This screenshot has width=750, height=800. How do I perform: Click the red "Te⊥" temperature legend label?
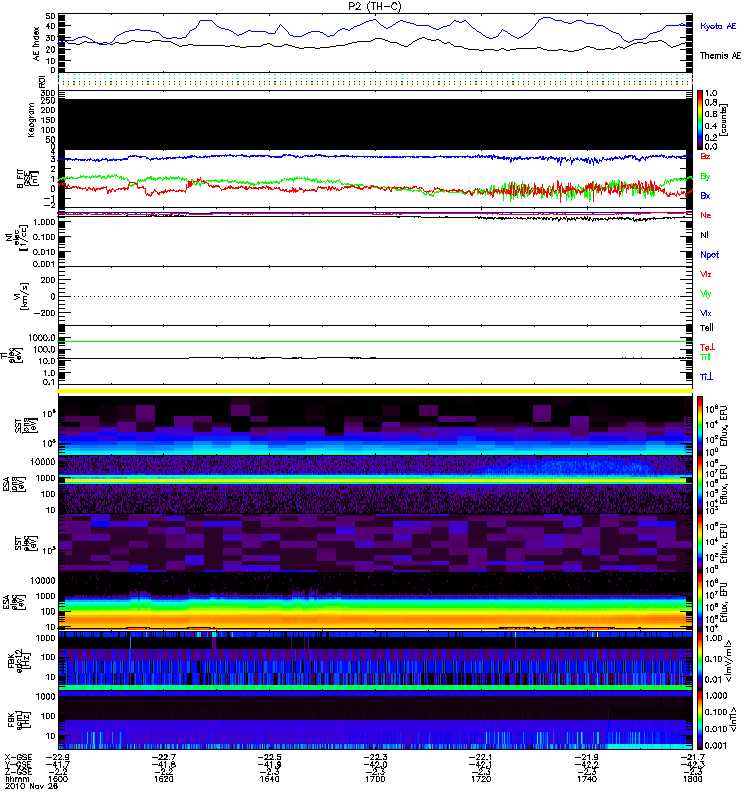pos(707,347)
